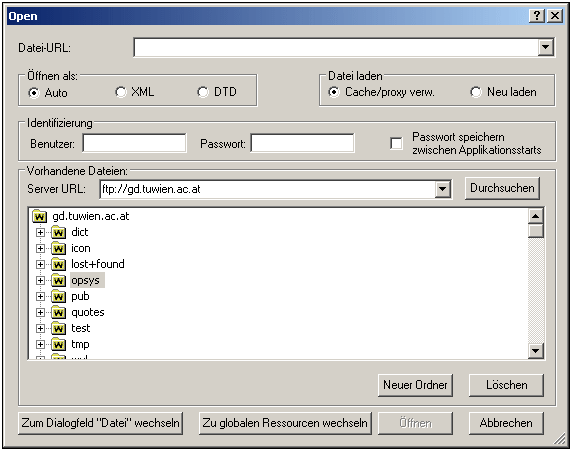
Task: Click the Neuer Ordner button
Action: tap(415, 385)
